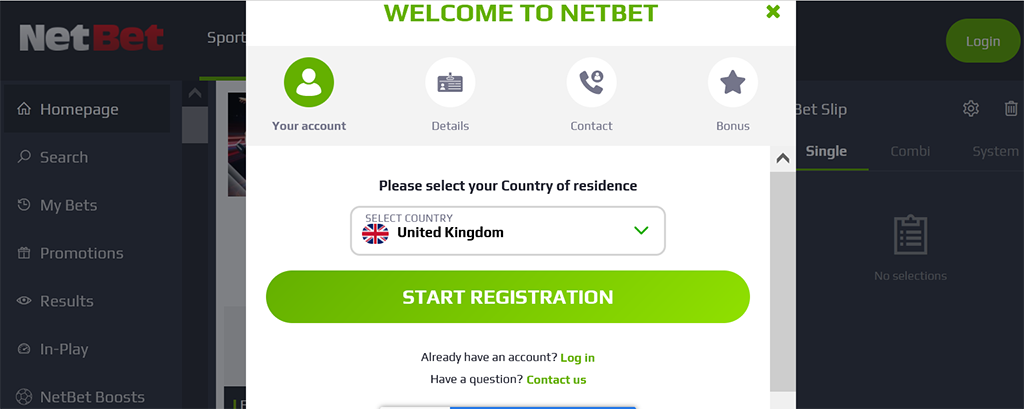This screenshot has width=1024, height=409.
Task: Click the green country dropdown chevron
Action: point(641,231)
